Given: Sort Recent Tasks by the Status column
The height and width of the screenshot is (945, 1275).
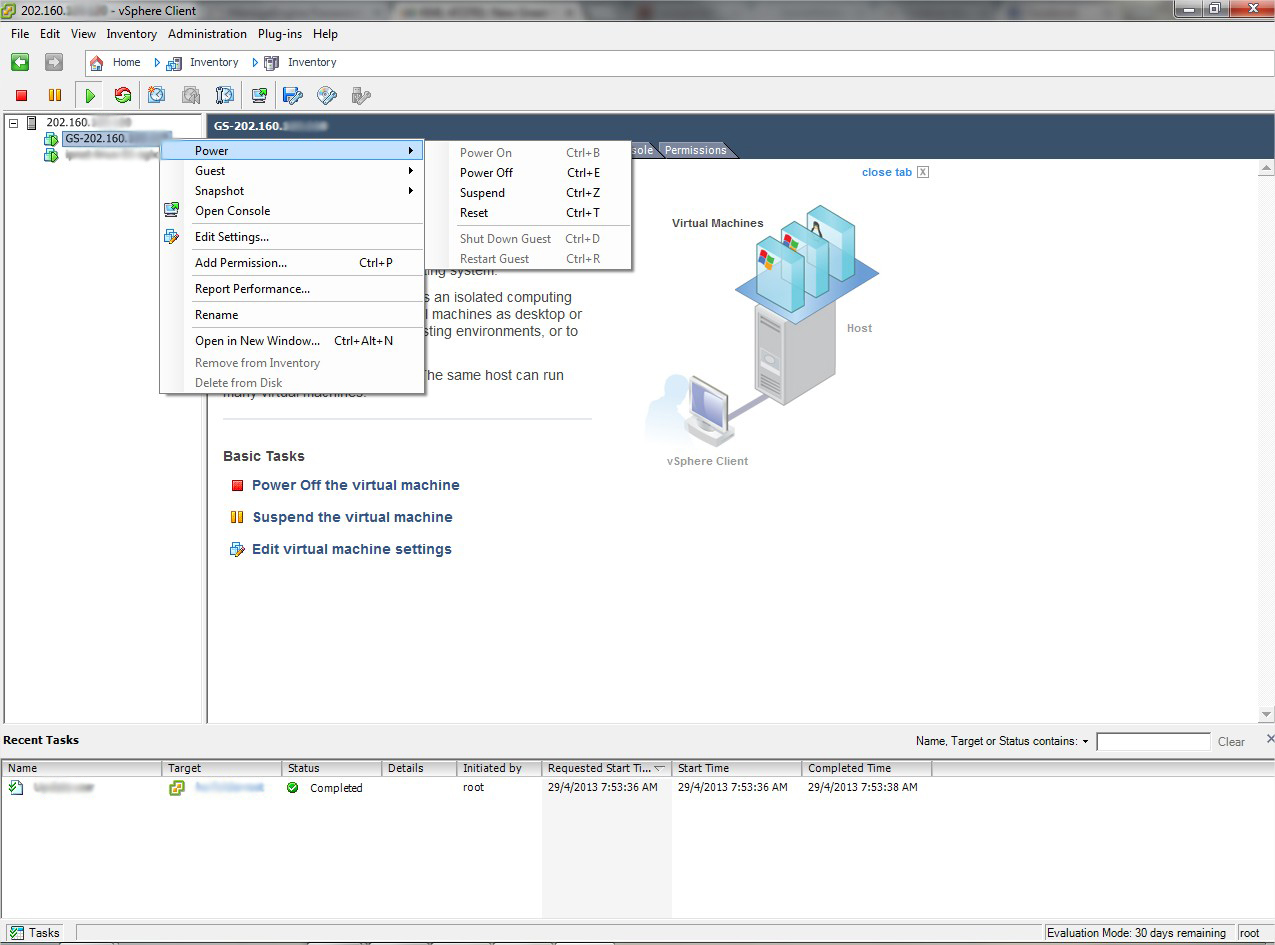Looking at the screenshot, I should [332, 768].
